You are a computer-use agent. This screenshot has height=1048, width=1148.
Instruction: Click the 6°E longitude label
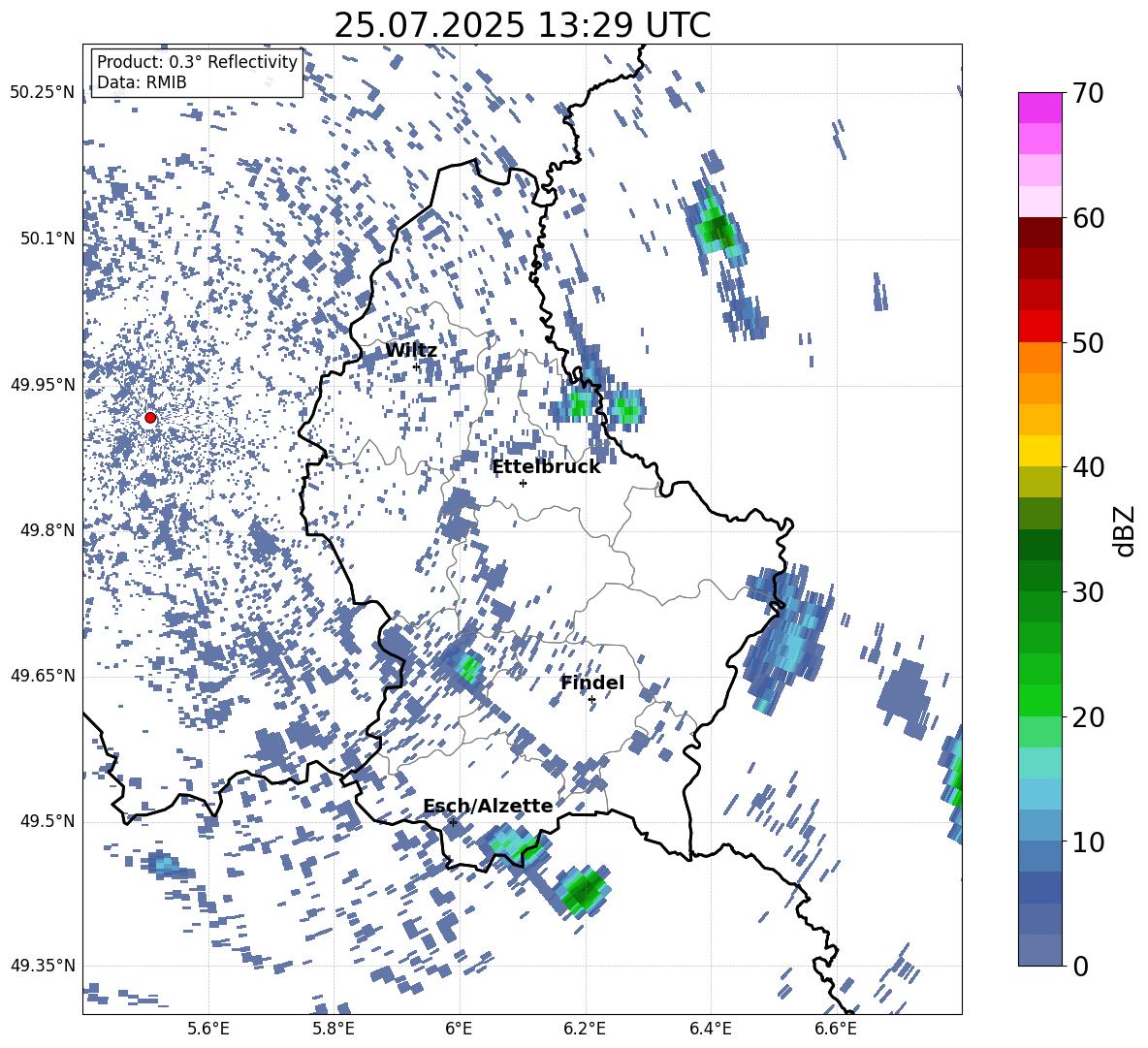(x=459, y=1029)
